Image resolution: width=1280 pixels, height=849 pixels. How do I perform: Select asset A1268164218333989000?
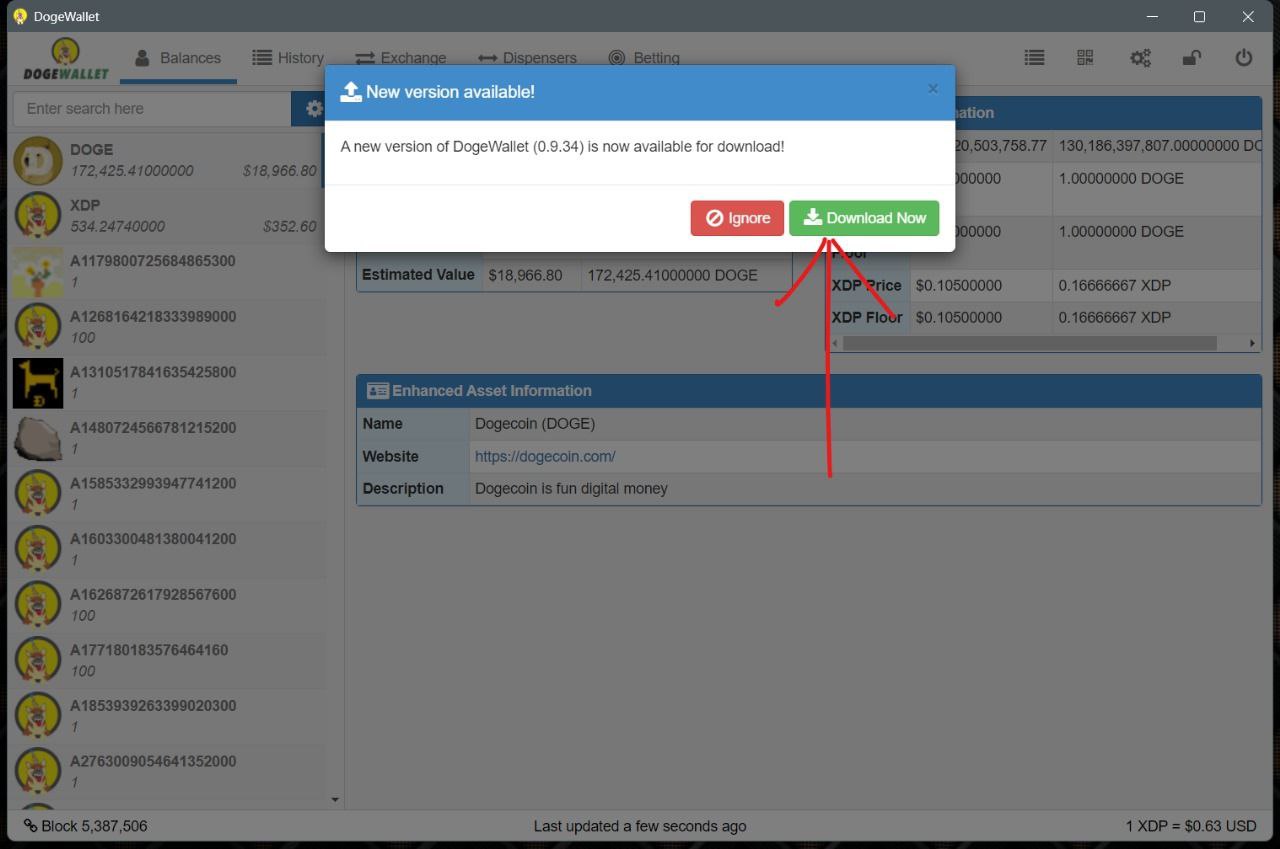pyautogui.click(x=169, y=327)
